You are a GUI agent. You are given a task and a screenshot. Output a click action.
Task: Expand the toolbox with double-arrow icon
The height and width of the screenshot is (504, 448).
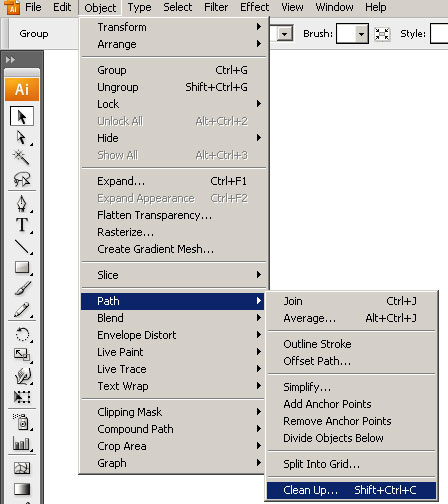[x=10, y=60]
